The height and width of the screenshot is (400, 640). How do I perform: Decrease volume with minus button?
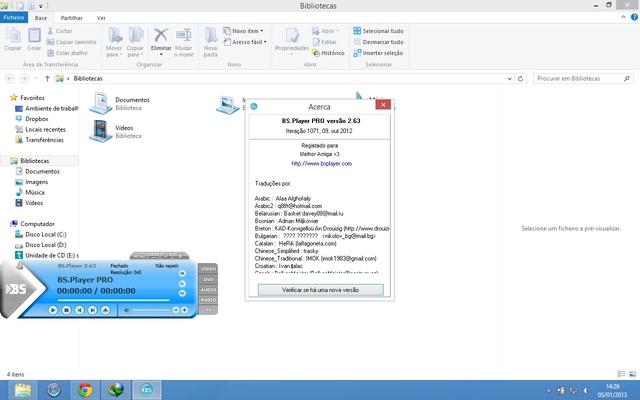coord(176,310)
